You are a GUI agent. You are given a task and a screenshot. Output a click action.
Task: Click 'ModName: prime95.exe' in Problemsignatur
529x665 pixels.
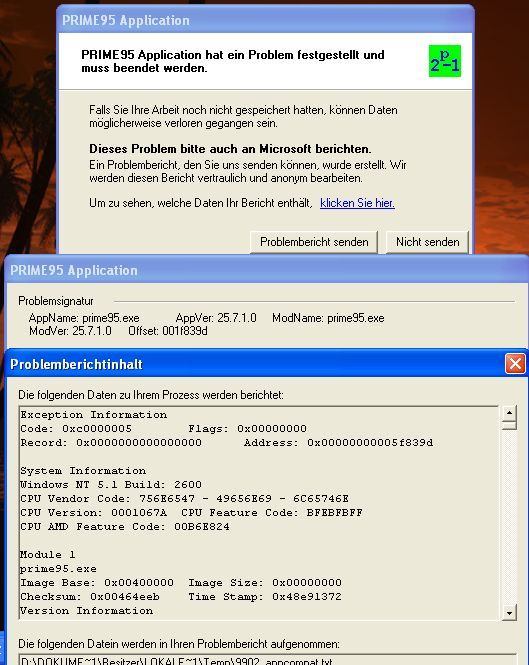click(328, 318)
